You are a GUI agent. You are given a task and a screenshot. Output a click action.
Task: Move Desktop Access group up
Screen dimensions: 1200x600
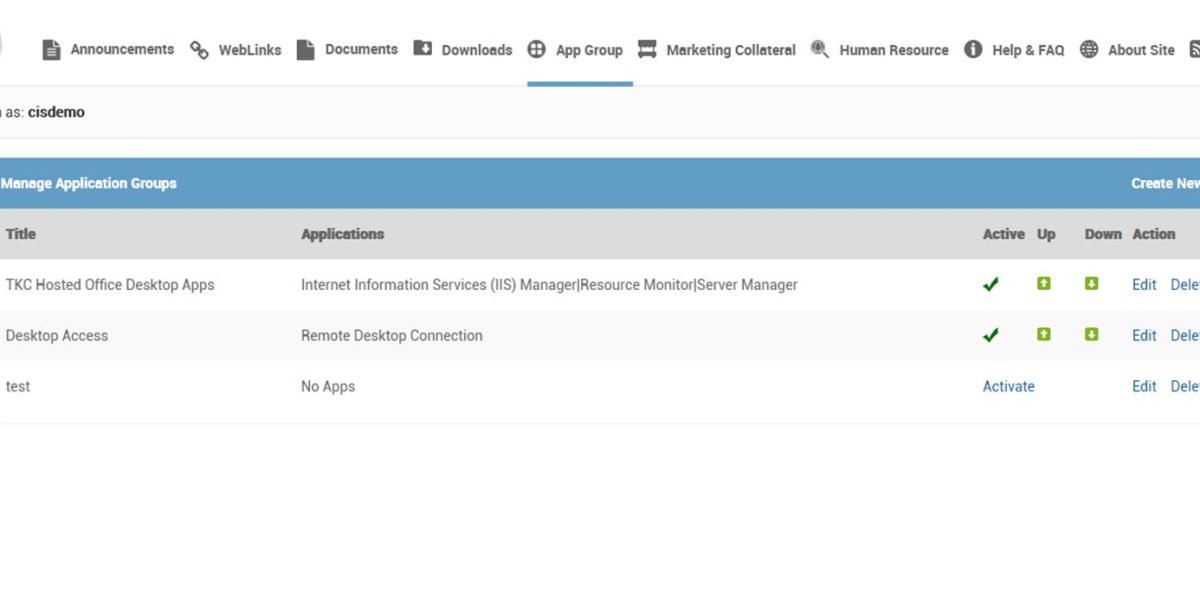point(1043,335)
